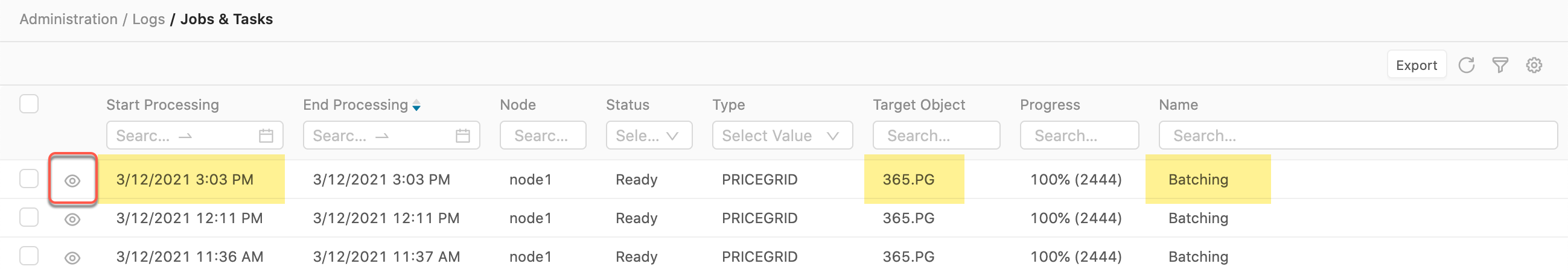Open End Processing calendar picker icon
1568x275 pixels.
coord(462,136)
